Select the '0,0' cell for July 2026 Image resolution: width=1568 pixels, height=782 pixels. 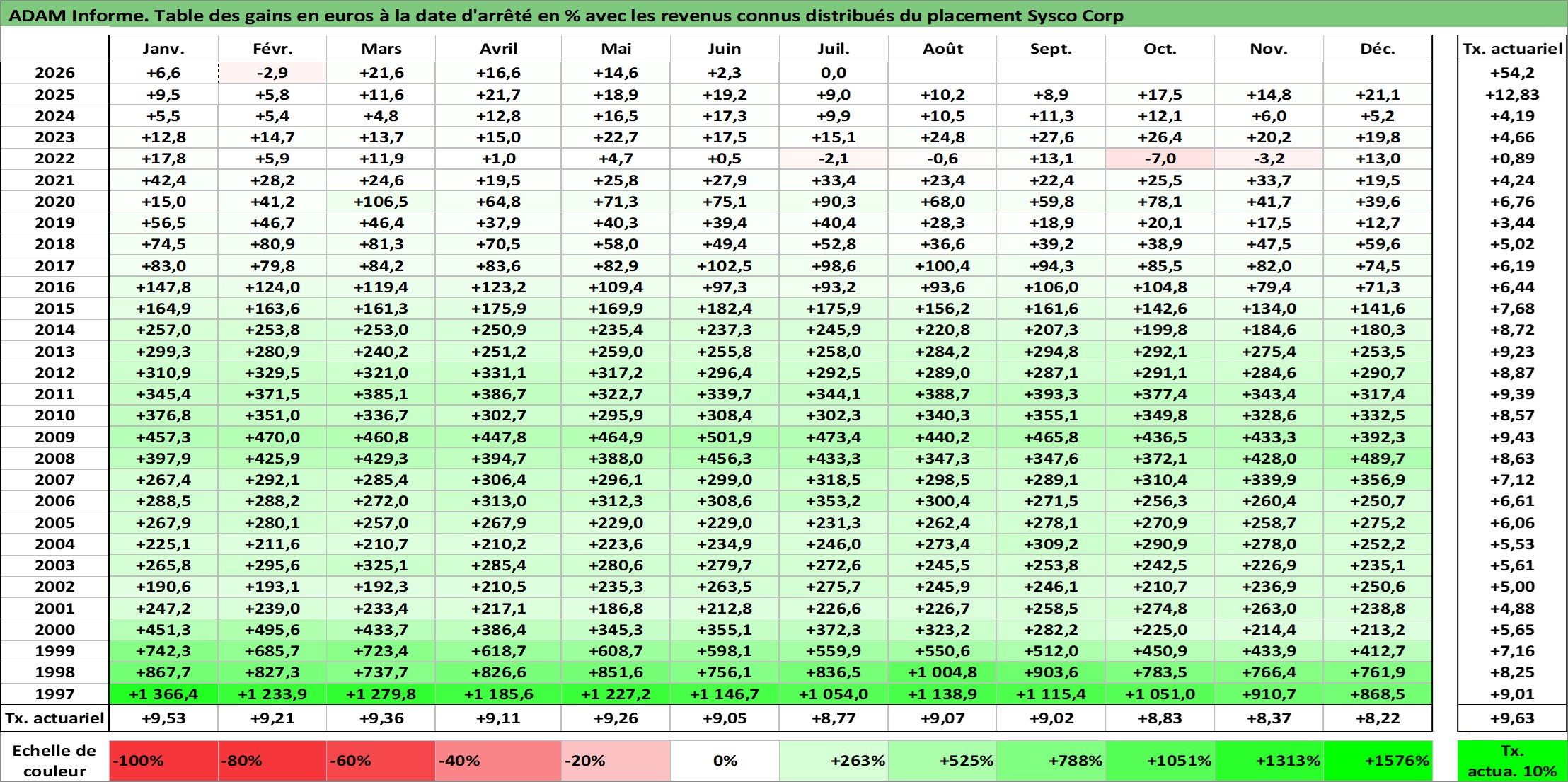[x=834, y=73]
